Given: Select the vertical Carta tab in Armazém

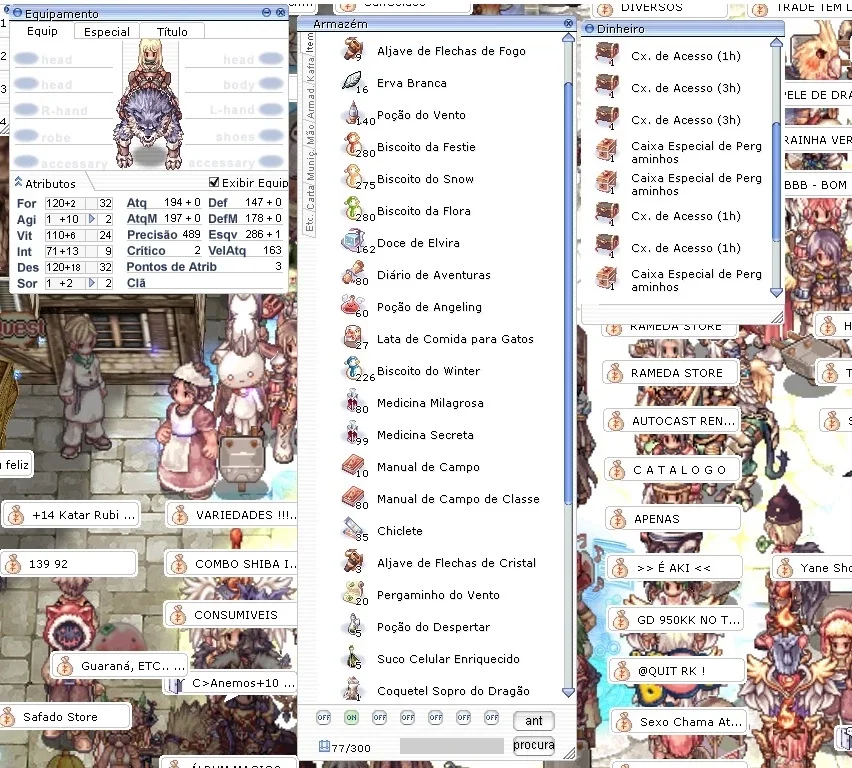Looking at the screenshot, I should click(309, 197).
